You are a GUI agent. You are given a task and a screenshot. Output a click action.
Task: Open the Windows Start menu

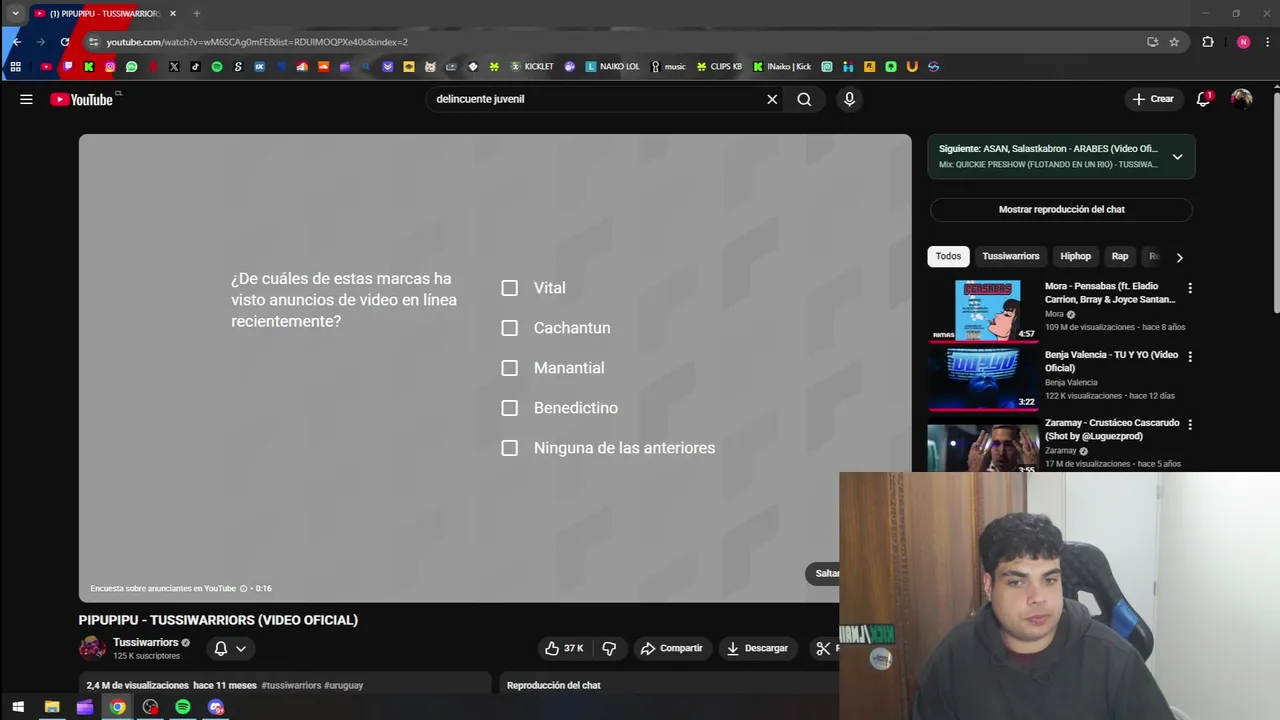click(18, 707)
